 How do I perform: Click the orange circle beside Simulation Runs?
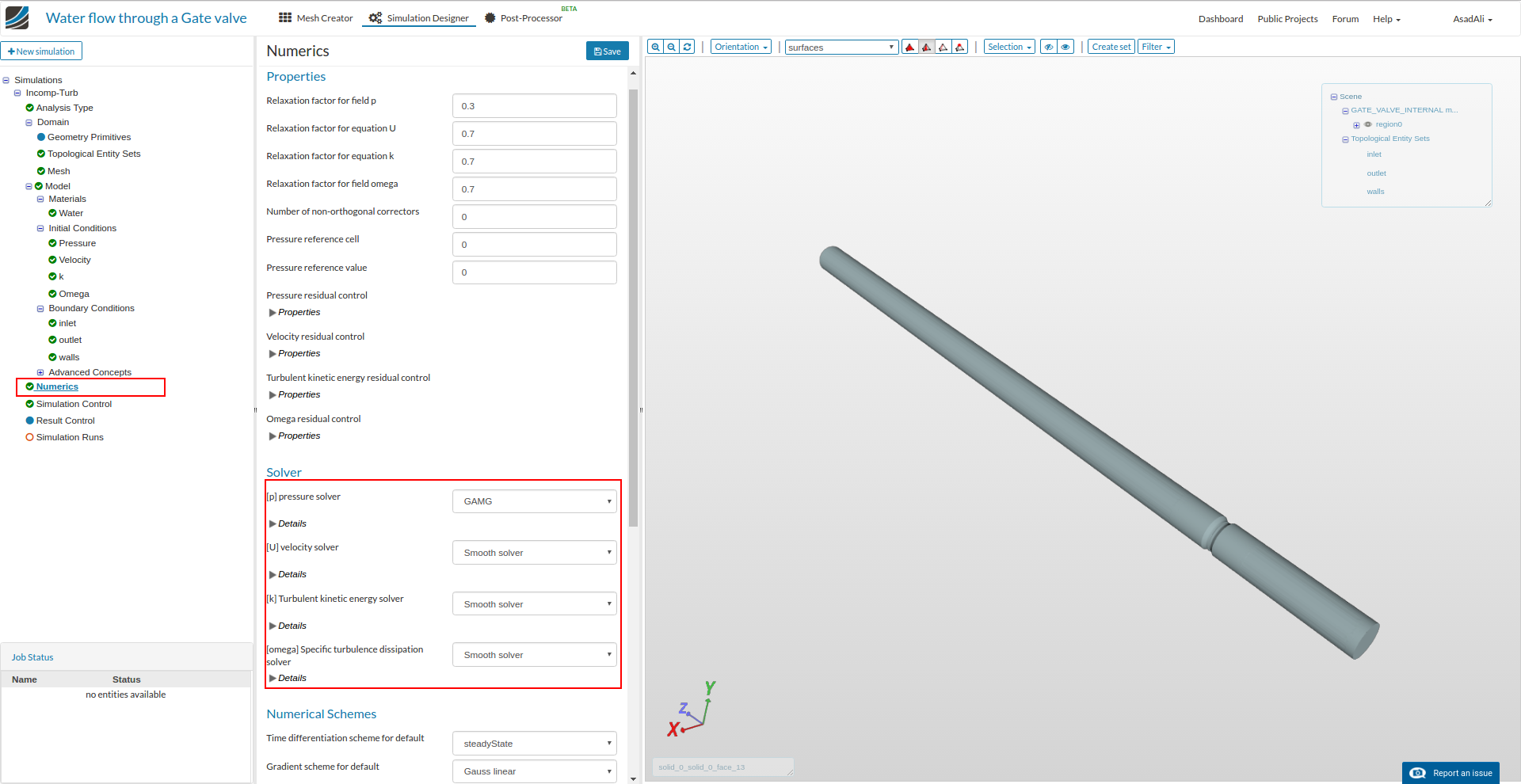click(30, 437)
